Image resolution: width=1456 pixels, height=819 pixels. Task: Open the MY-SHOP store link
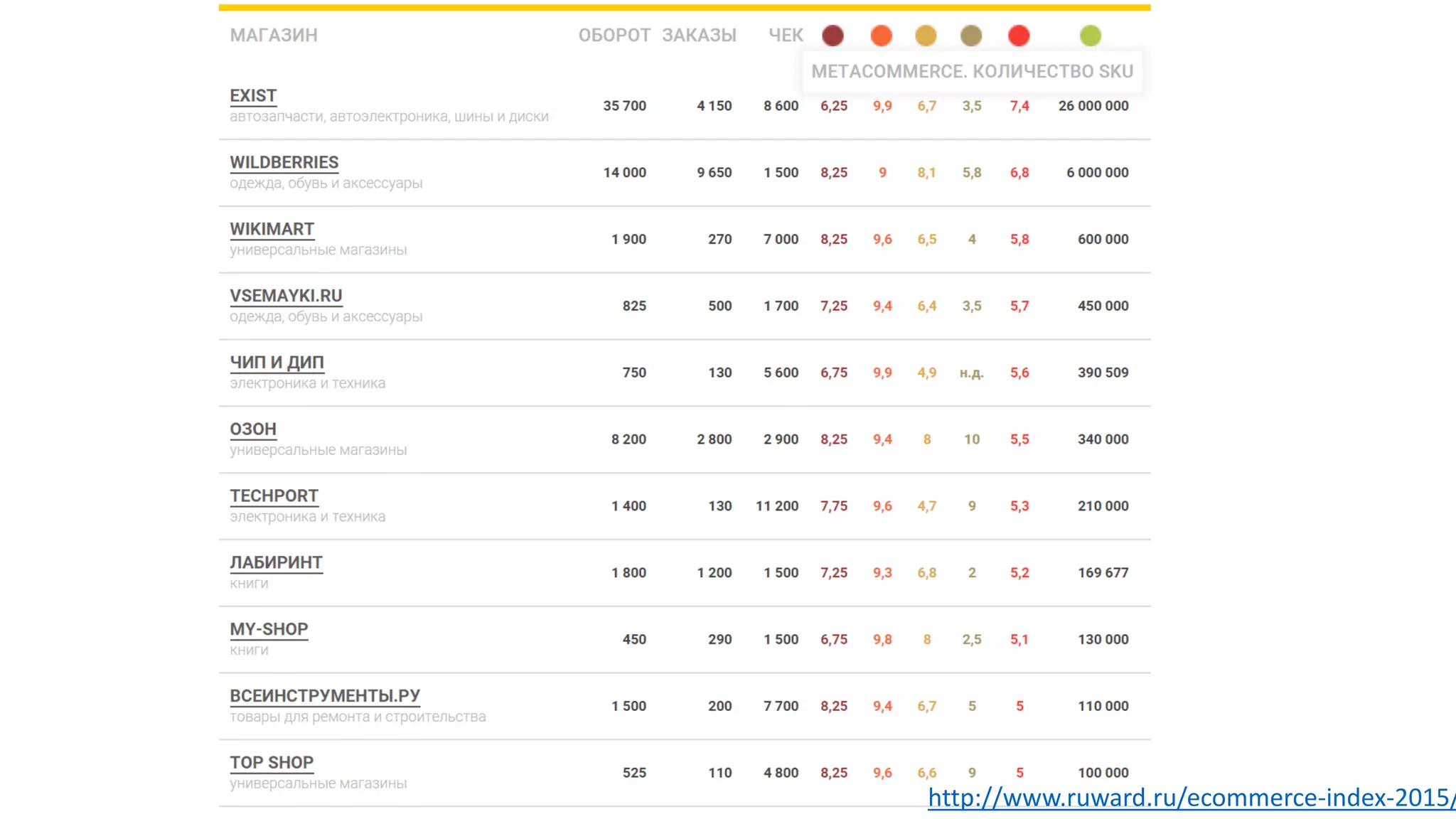(269, 630)
